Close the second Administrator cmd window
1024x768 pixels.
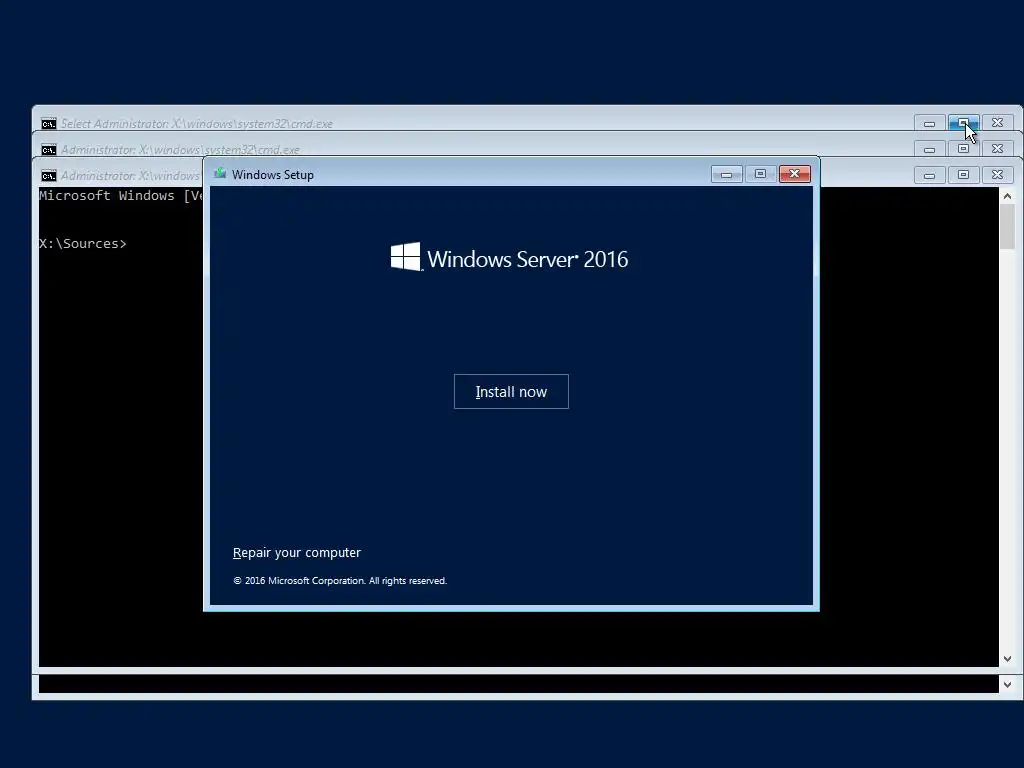(x=997, y=149)
